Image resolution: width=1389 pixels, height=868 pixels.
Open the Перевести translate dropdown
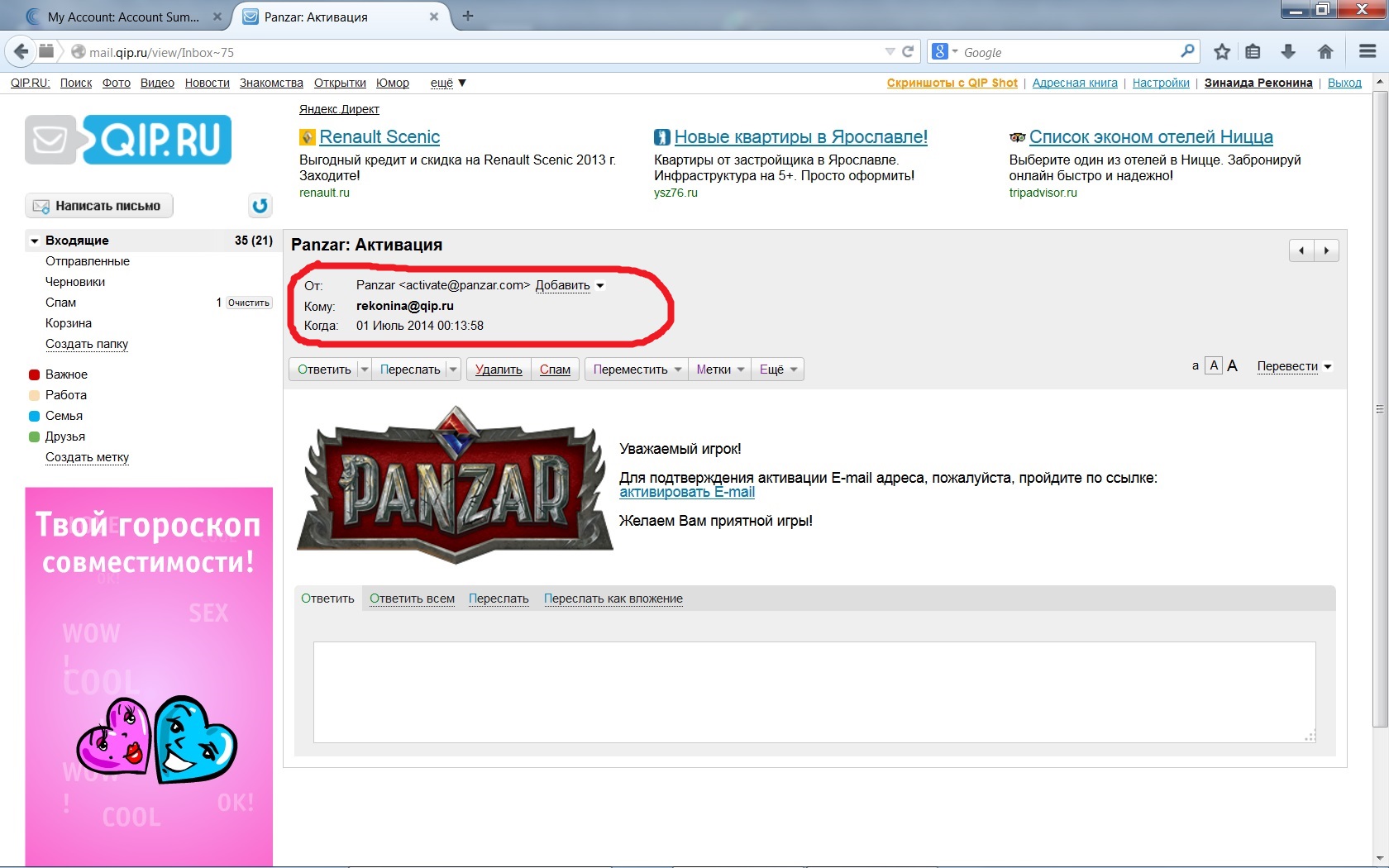pos(1294,366)
